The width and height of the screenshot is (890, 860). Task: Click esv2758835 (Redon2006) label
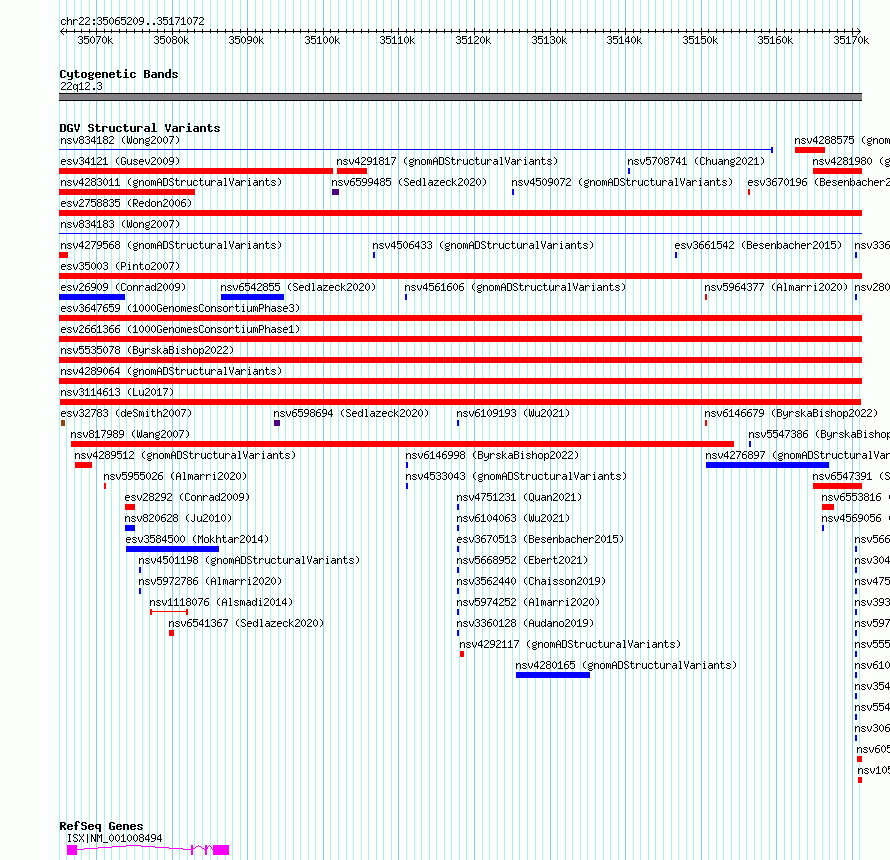[126, 203]
